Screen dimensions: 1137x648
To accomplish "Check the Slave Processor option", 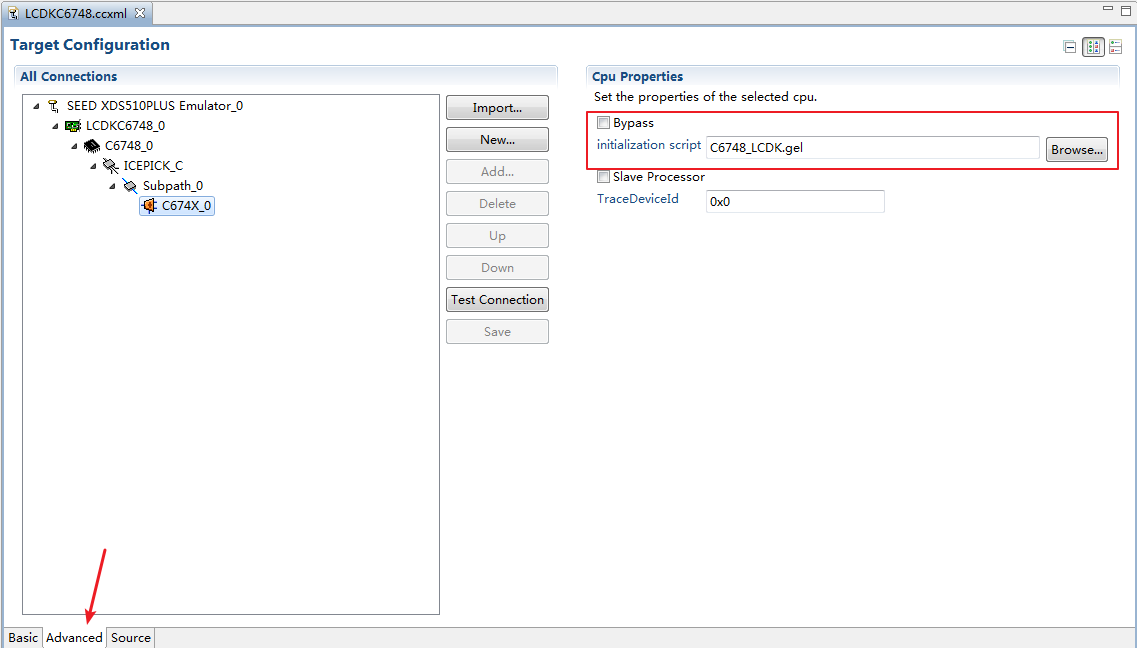I will pos(603,176).
